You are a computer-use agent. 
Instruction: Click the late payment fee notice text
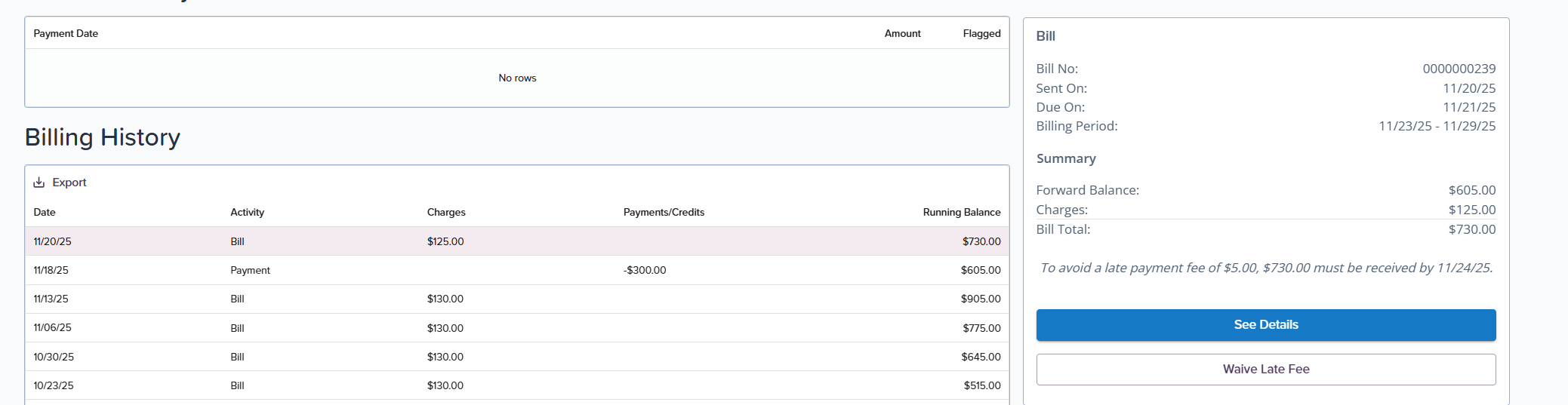pyautogui.click(x=1266, y=268)
